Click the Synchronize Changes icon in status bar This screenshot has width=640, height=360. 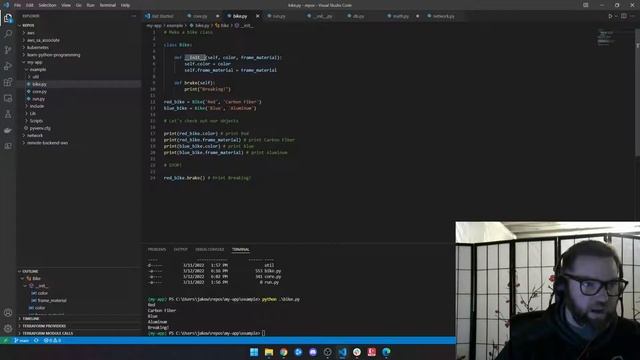[x=36, y=340]
